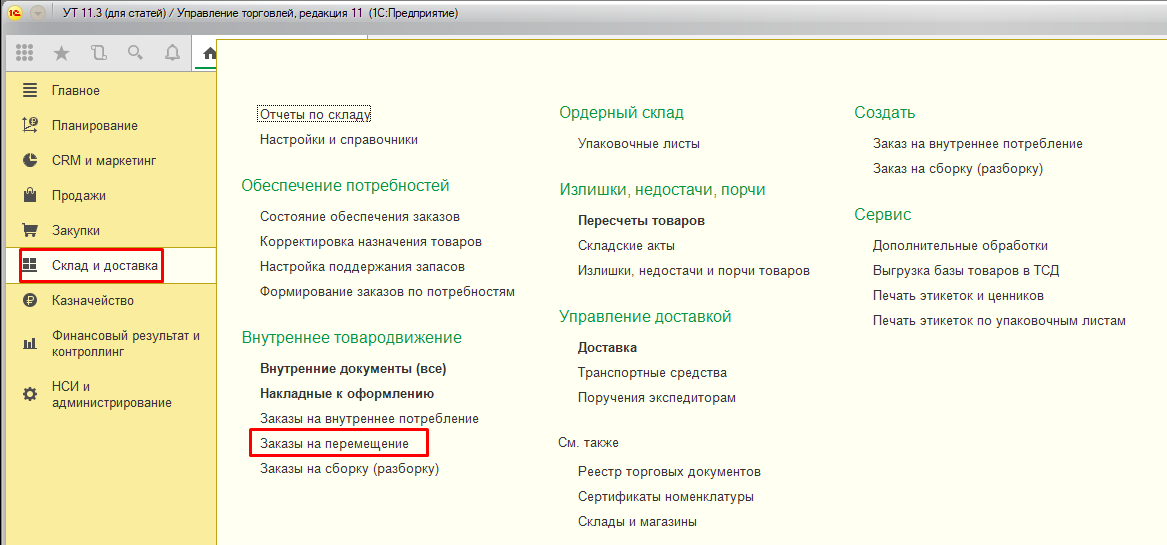
Task: Open Транспортные средства link
Action: pos(652,373)
